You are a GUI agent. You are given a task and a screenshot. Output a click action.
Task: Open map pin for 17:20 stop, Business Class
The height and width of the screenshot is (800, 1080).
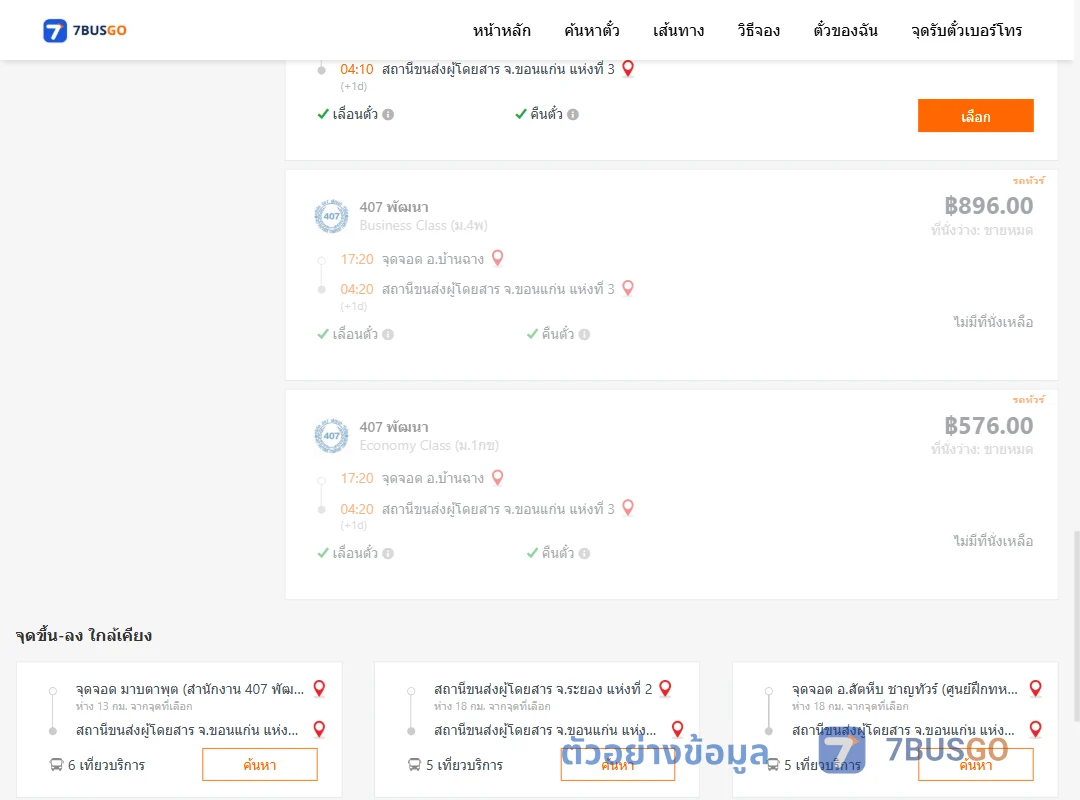[x=497, y=258]
